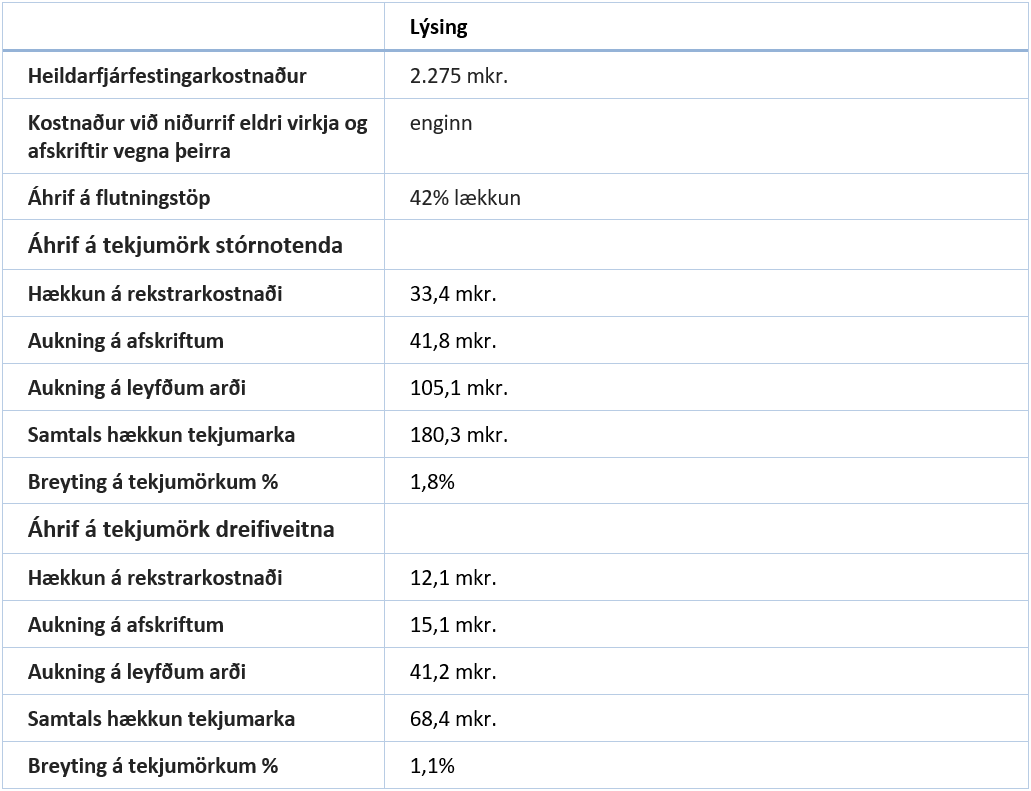Viewport: 1031px width, 791px height.
Task: Select the 41,8 mkr. afskriftum value
Action: pos(453,341)
